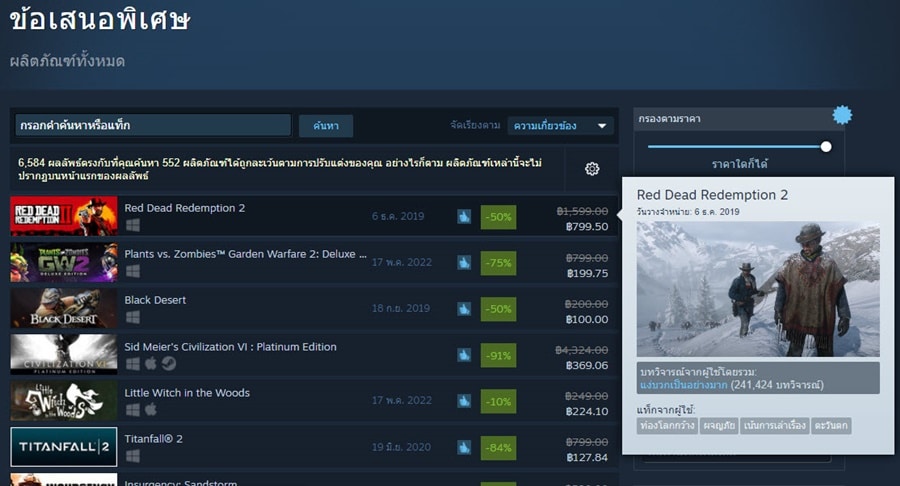
Task: Open the sort-by ความเกี่ยวข้อง dropdown
Action: 560,126
